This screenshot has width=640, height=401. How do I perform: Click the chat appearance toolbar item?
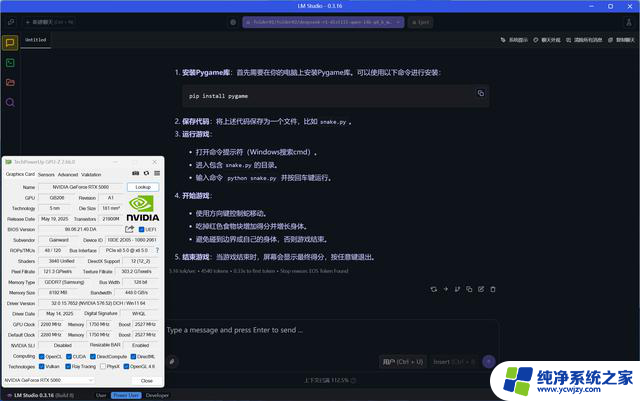(x=547, y=40)
